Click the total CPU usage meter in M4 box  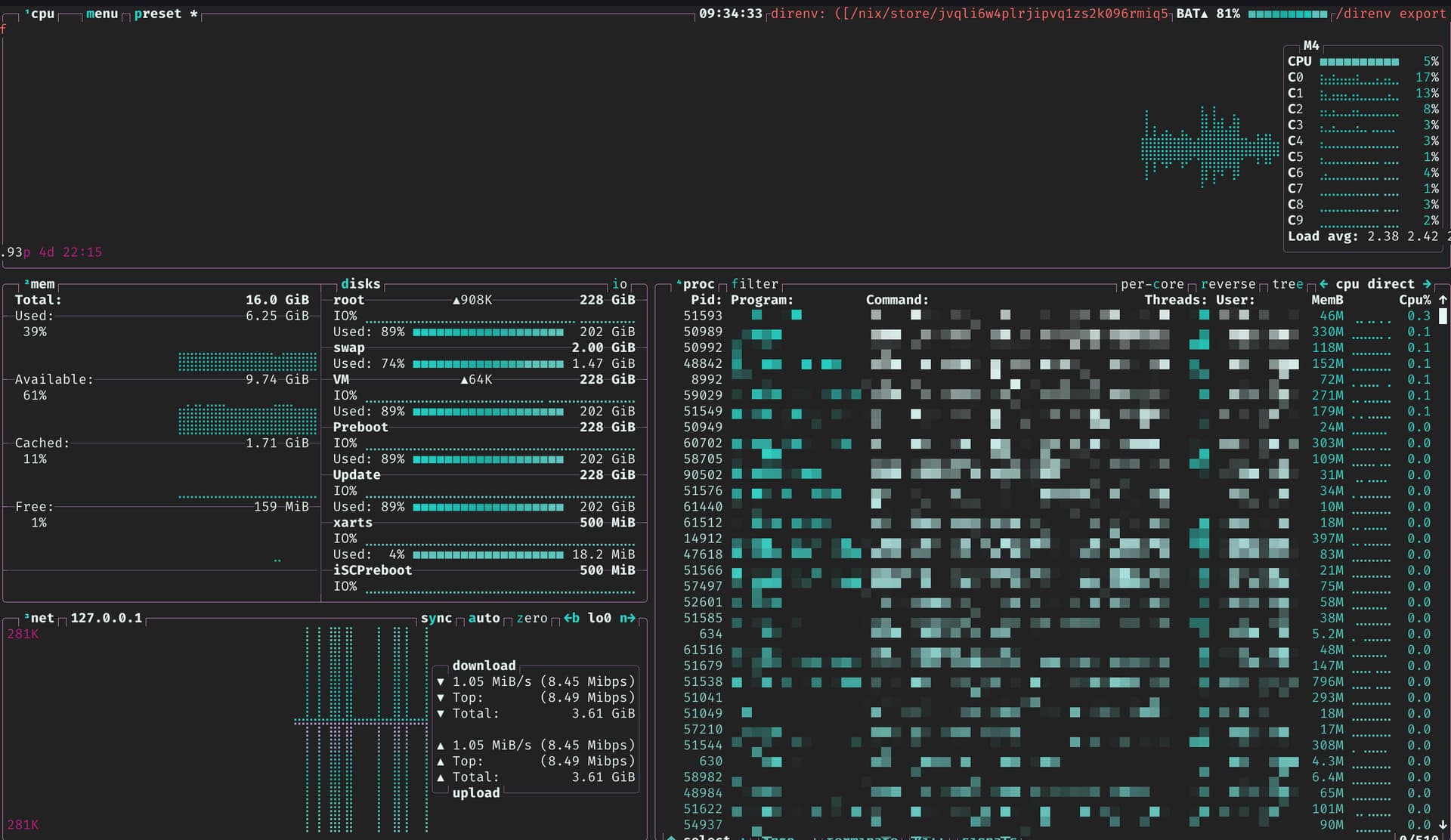point(1359,61)
